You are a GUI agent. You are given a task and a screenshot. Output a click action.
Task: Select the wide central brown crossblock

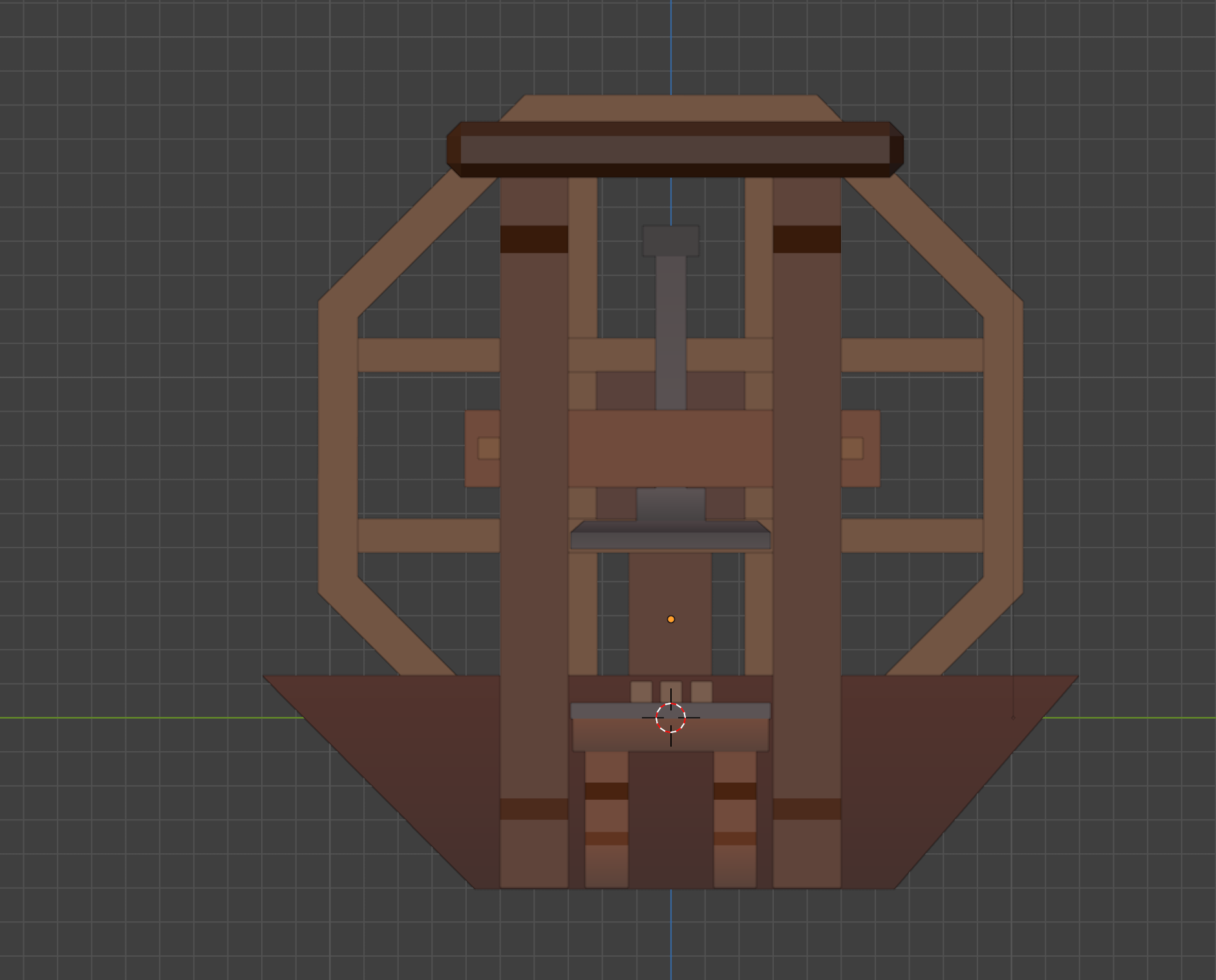(x=670, y=448)
